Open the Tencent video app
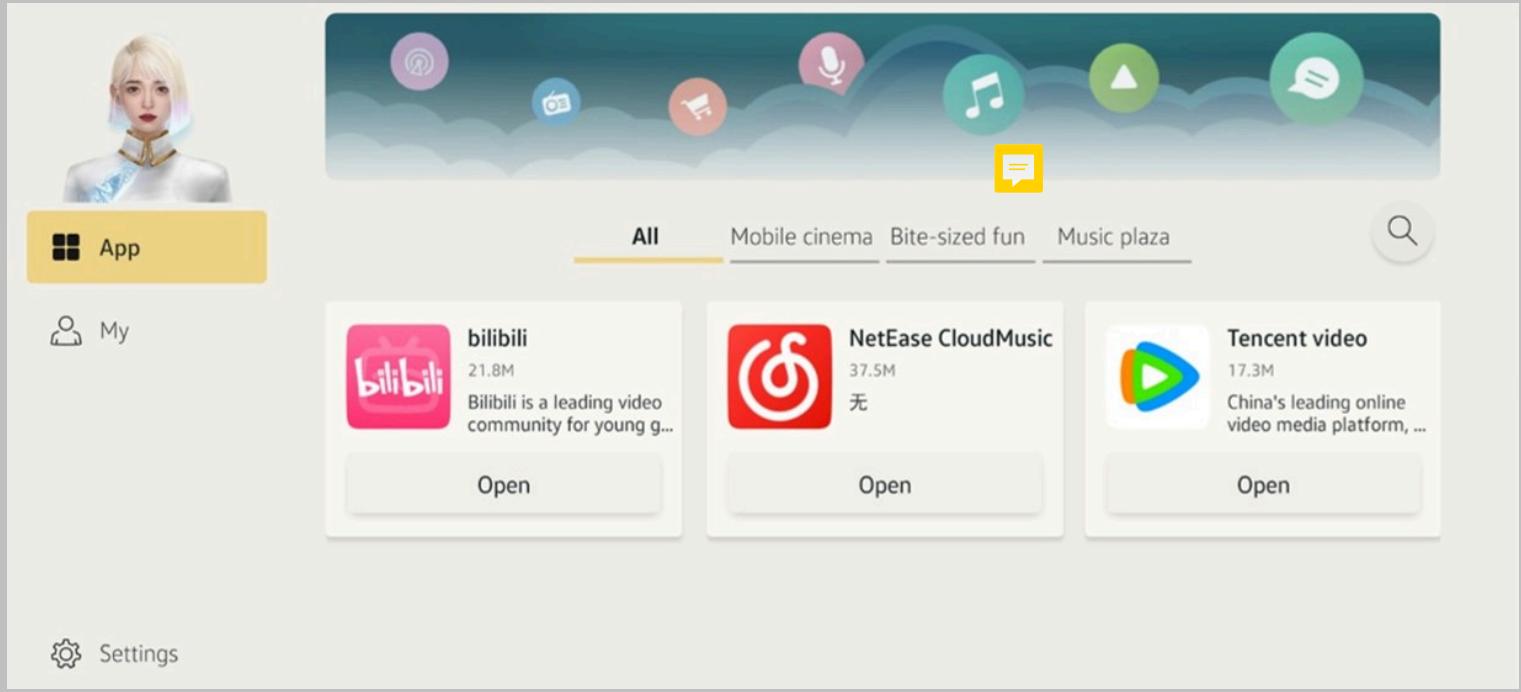Viewport: 1521px width, 692px height. 1263,485
